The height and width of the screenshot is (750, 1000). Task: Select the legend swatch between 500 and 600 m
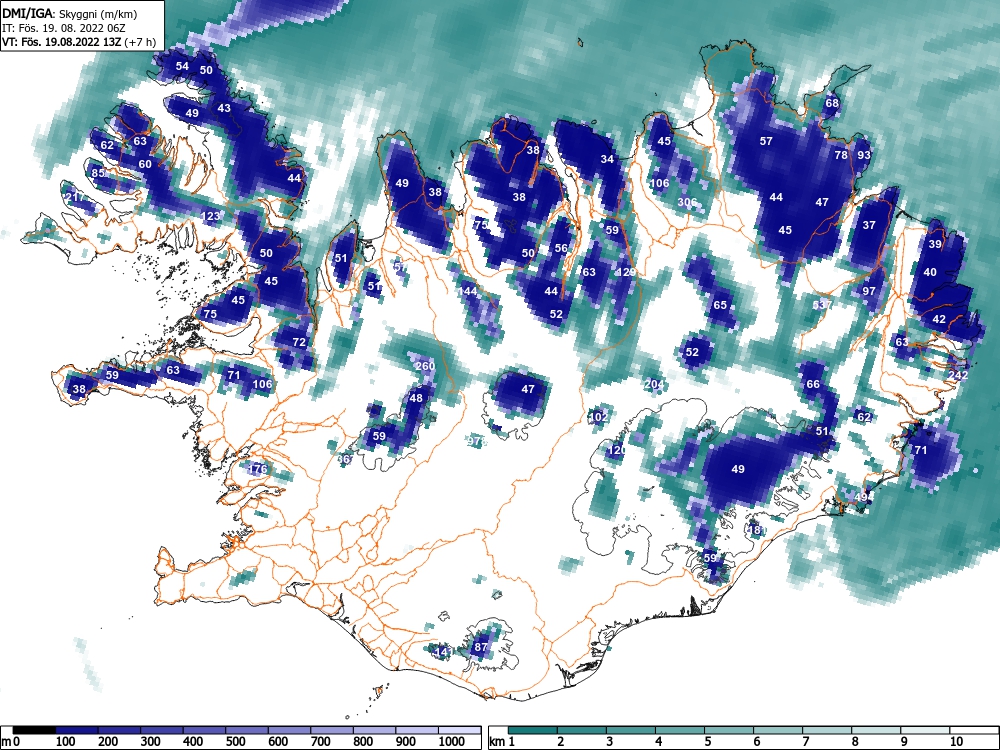[x=247, y=730]
